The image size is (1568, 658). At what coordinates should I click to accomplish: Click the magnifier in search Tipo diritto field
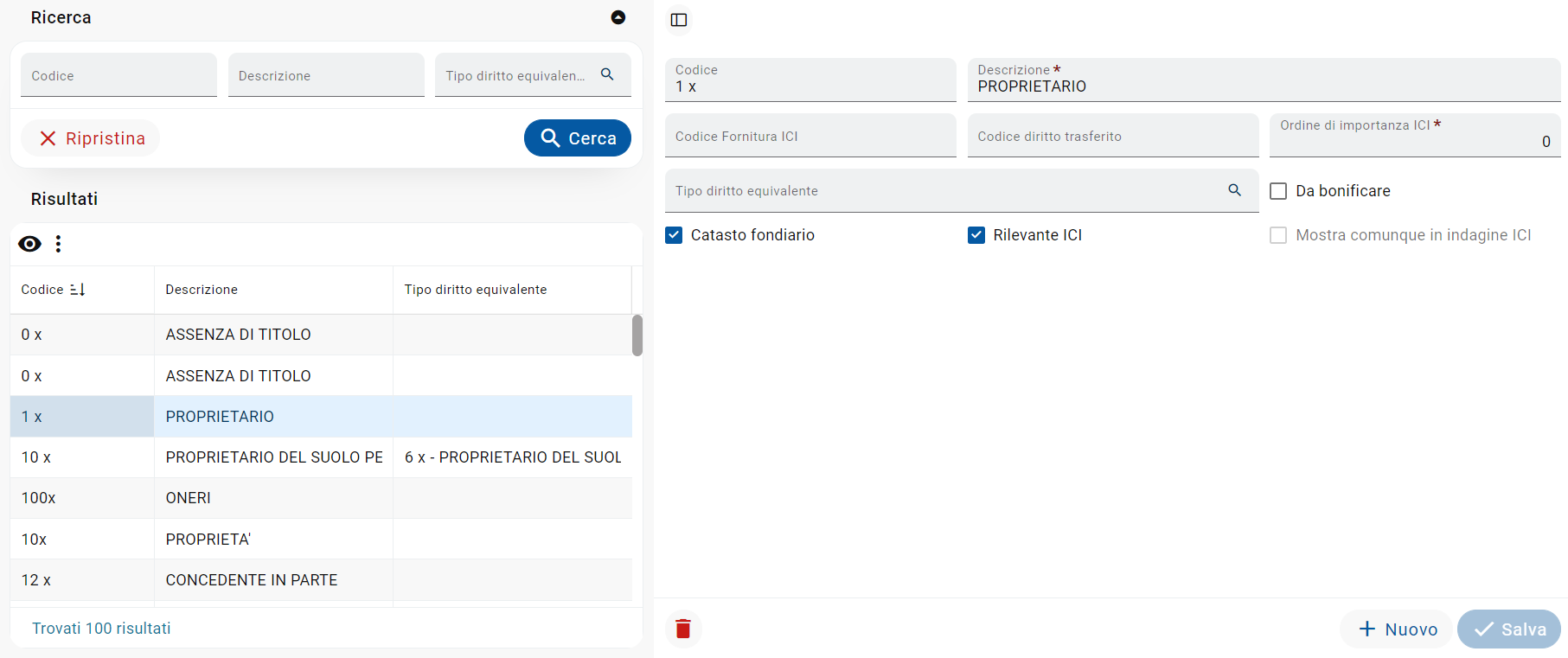pos(607,74)
